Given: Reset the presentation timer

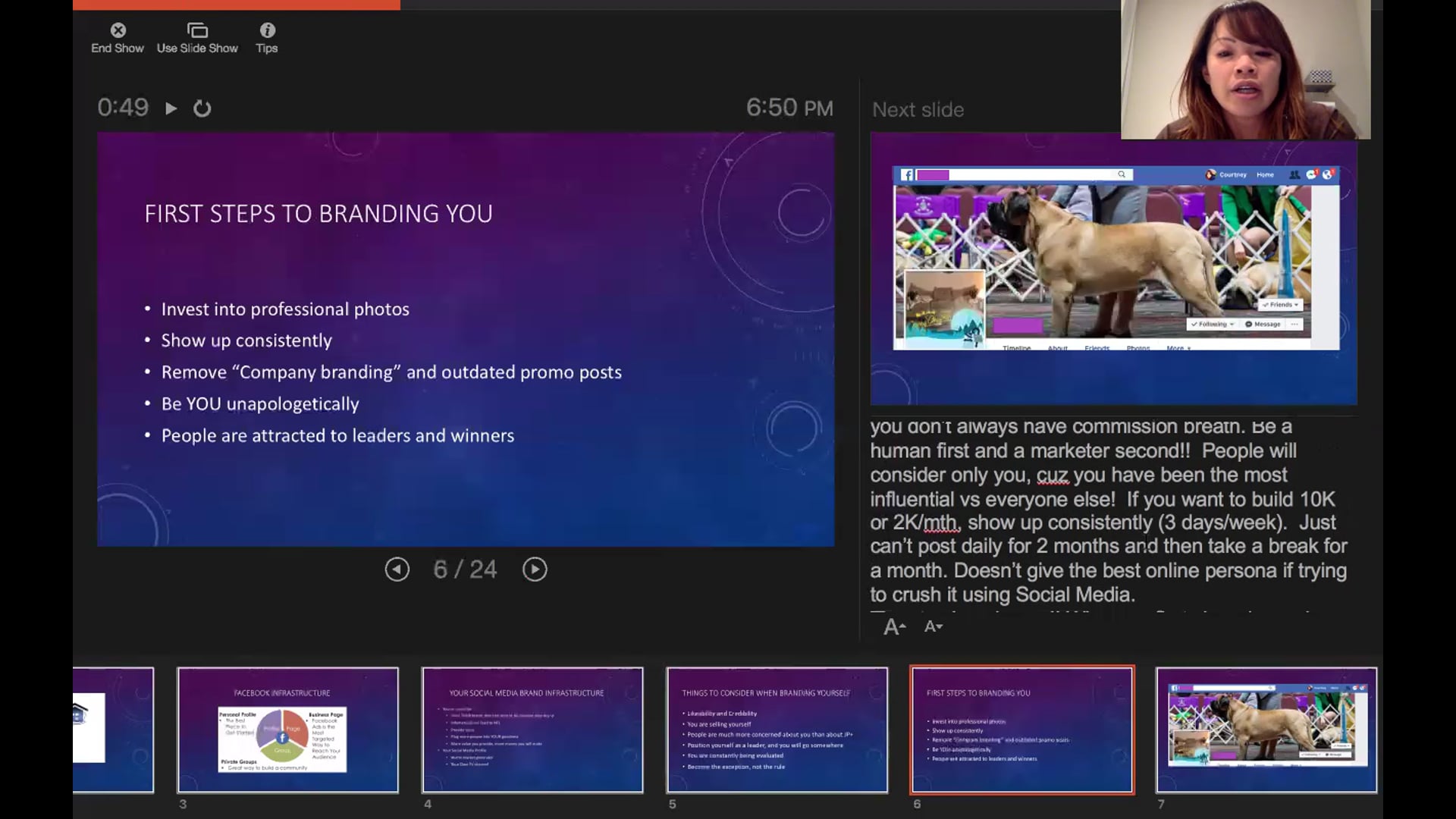Looking at the screenshot, I should [x=202, y=108].
